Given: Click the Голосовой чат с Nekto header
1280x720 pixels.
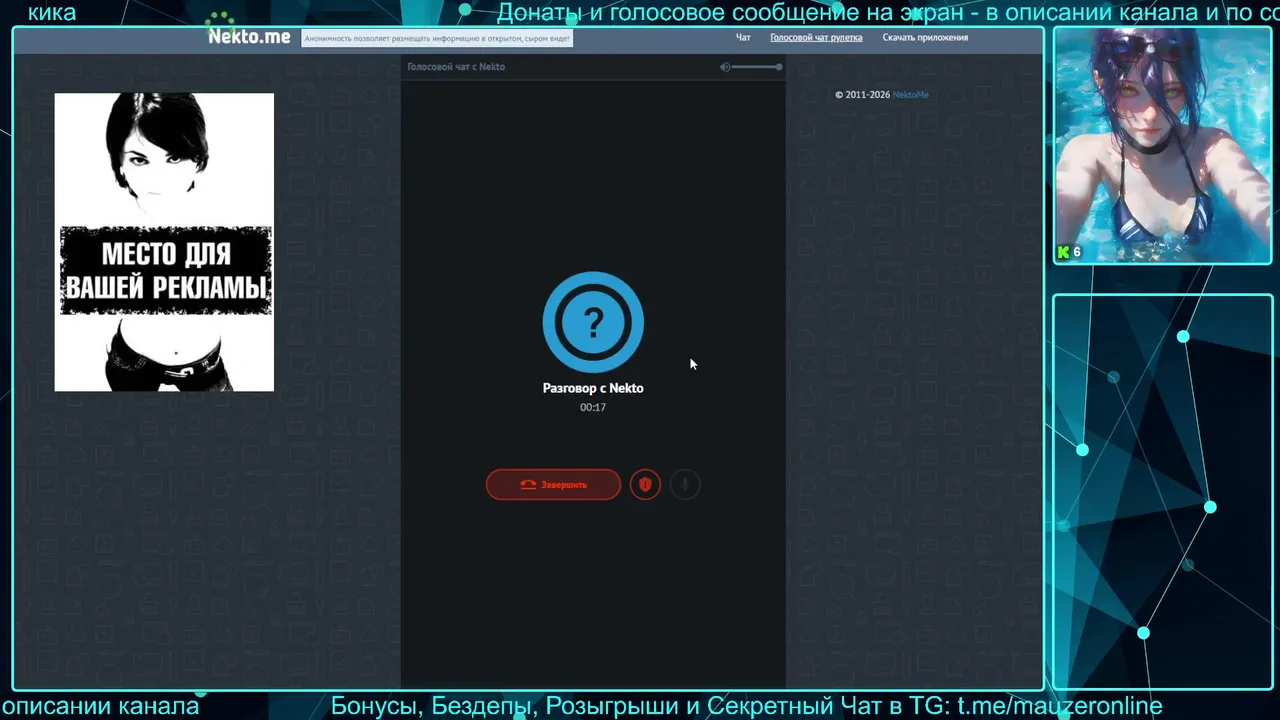Looking at the screenshot, I should (456, 67).
